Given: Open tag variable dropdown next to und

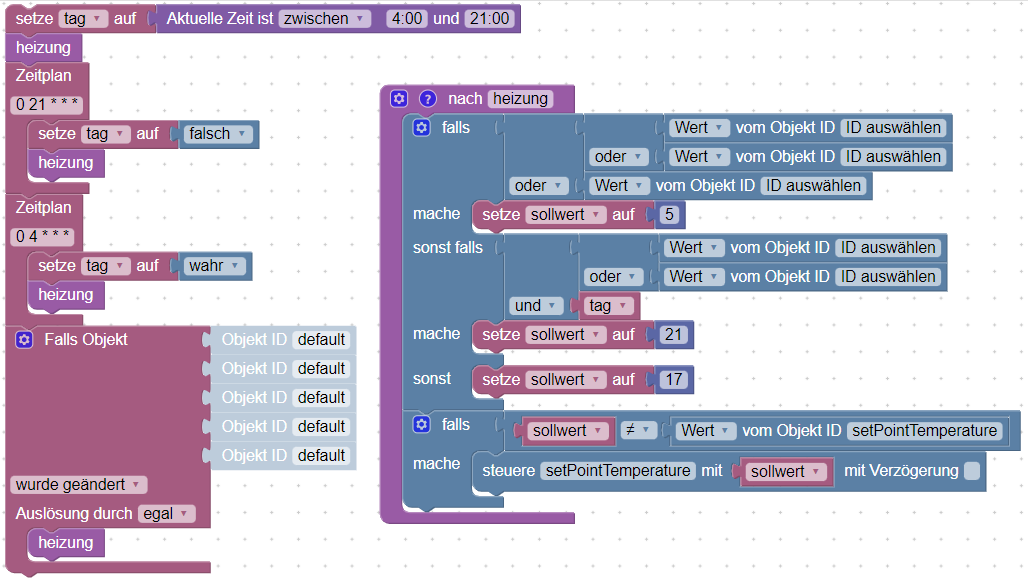Looking at the screenshot, I should click(609, 305).
